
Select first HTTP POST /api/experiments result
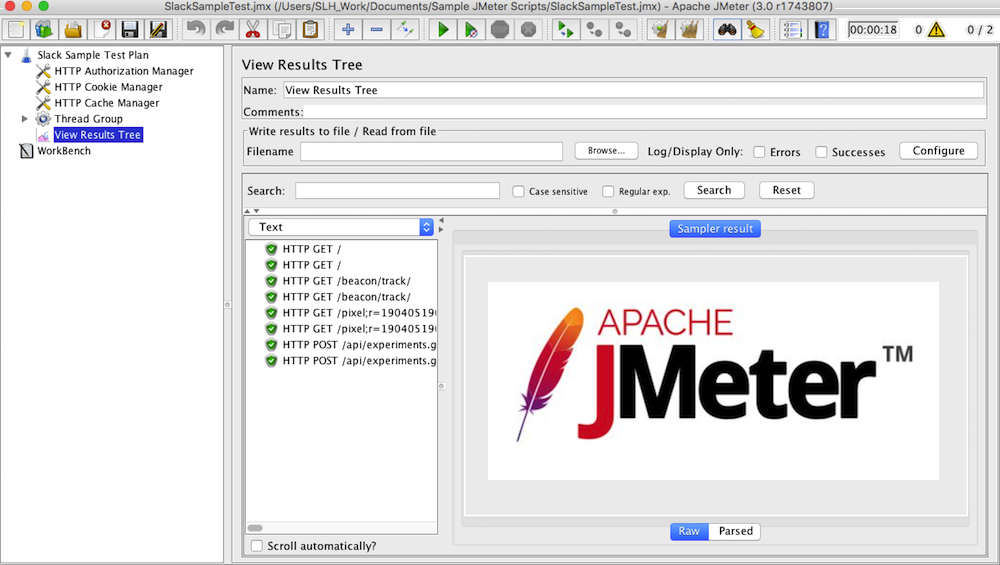click(359, 344)
